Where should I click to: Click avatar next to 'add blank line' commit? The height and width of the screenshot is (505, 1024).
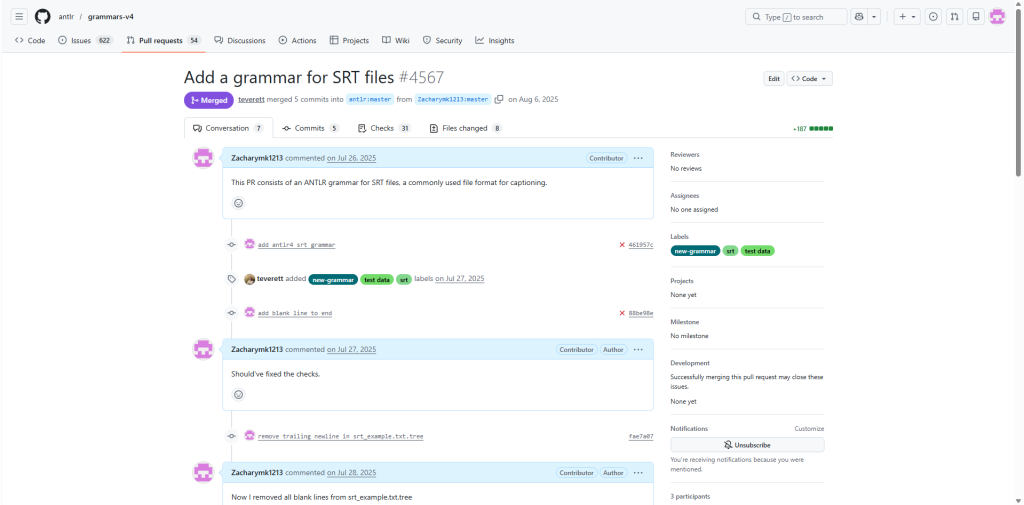pyautogui.click(x=249, y=312)
